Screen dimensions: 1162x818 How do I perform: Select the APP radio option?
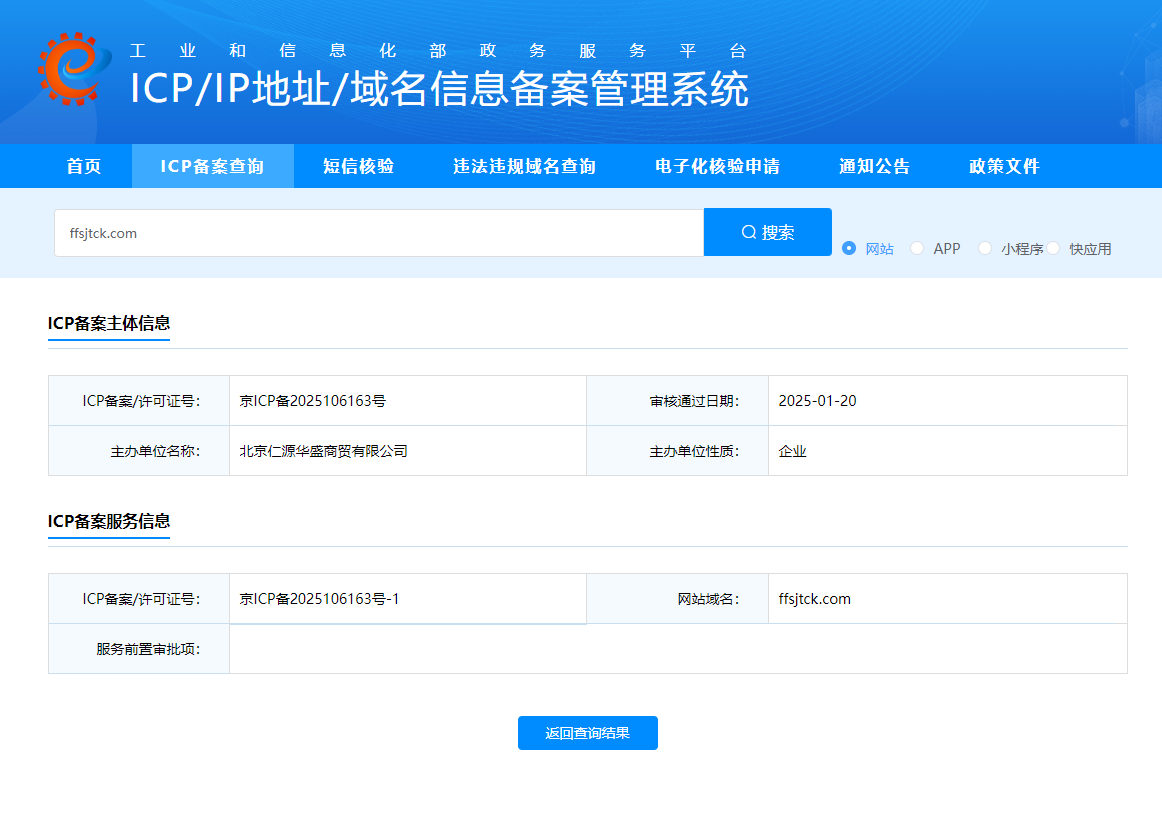tap(917, 248)
